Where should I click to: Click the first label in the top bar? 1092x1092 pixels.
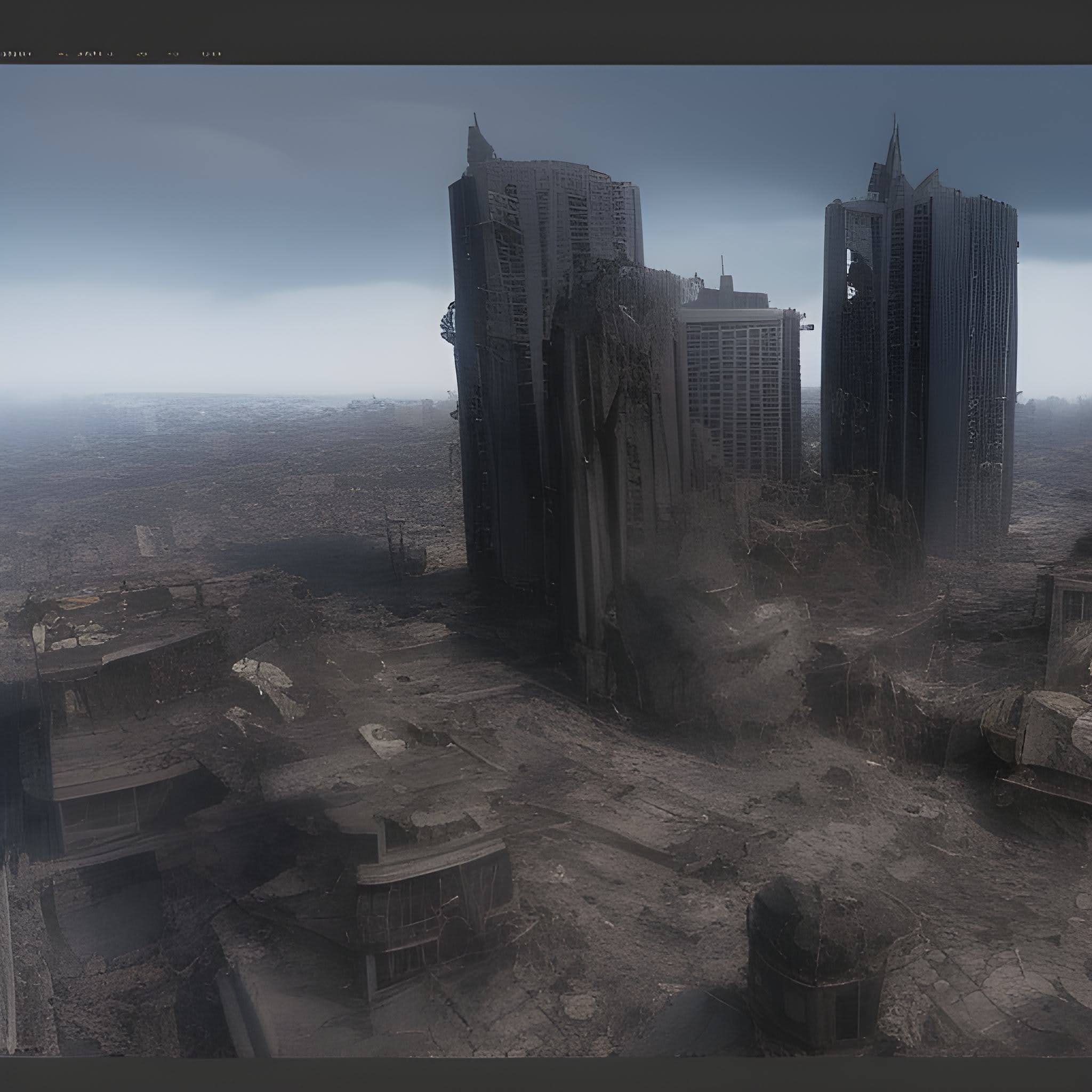pyautogui.click(x=17, y=54)
